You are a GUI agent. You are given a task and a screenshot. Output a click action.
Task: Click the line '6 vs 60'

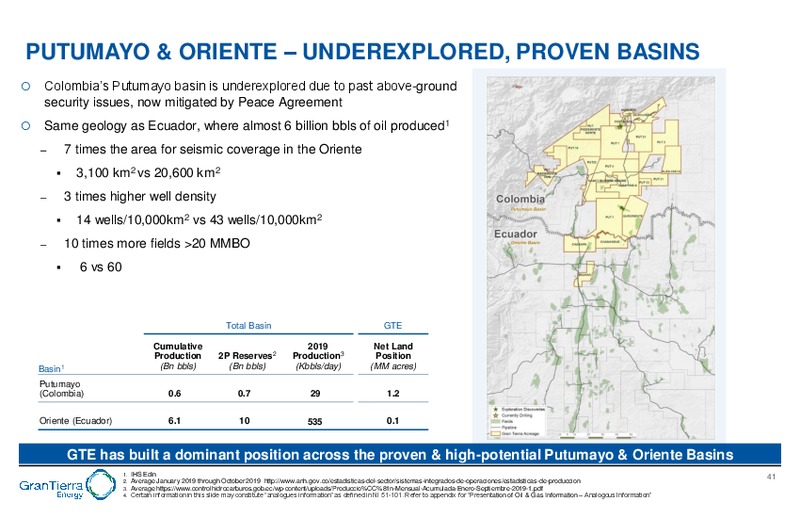(x=101, y=267)
